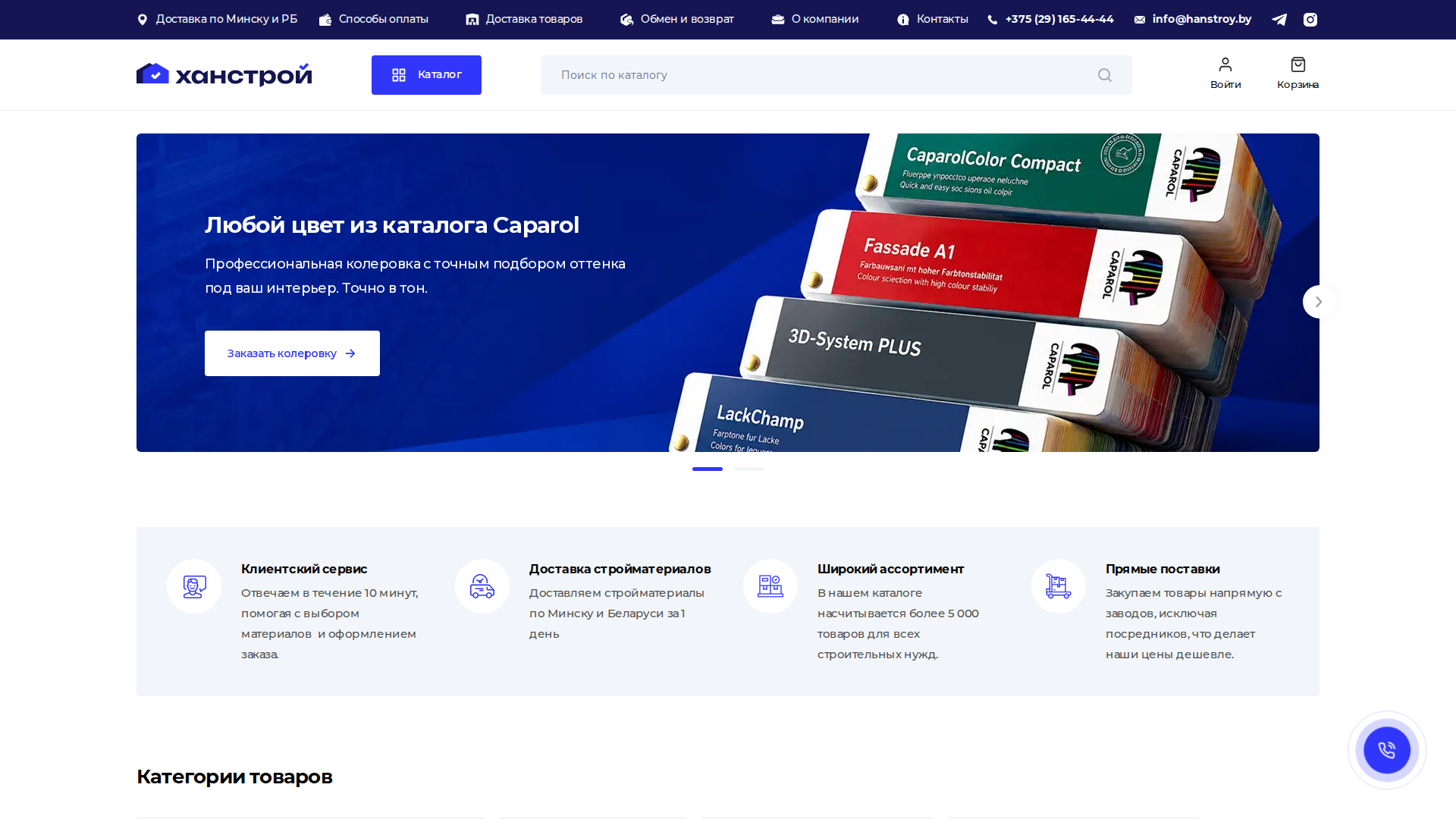Click the location pin icon

[142, 20]
